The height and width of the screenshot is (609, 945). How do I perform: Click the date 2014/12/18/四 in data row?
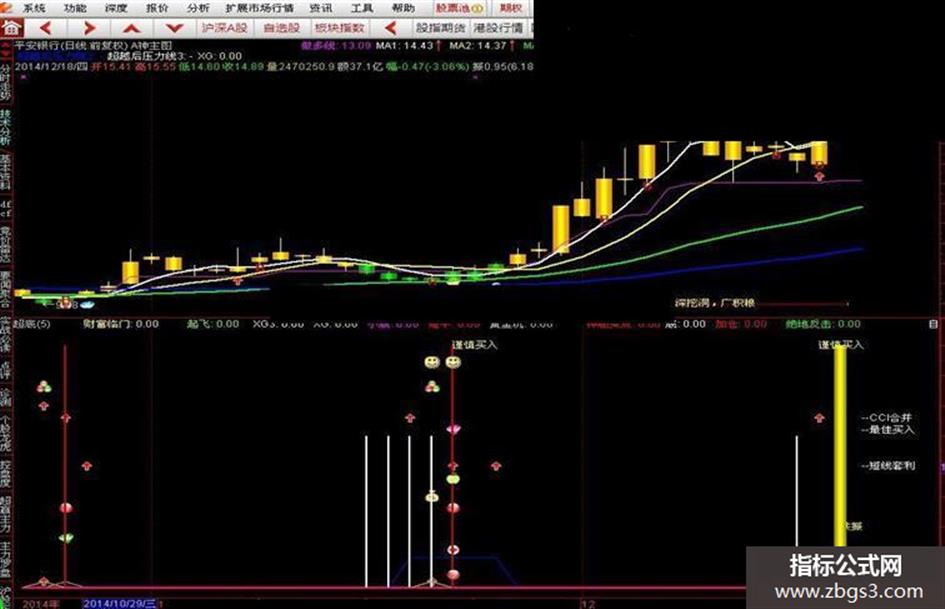pos(51,66)
